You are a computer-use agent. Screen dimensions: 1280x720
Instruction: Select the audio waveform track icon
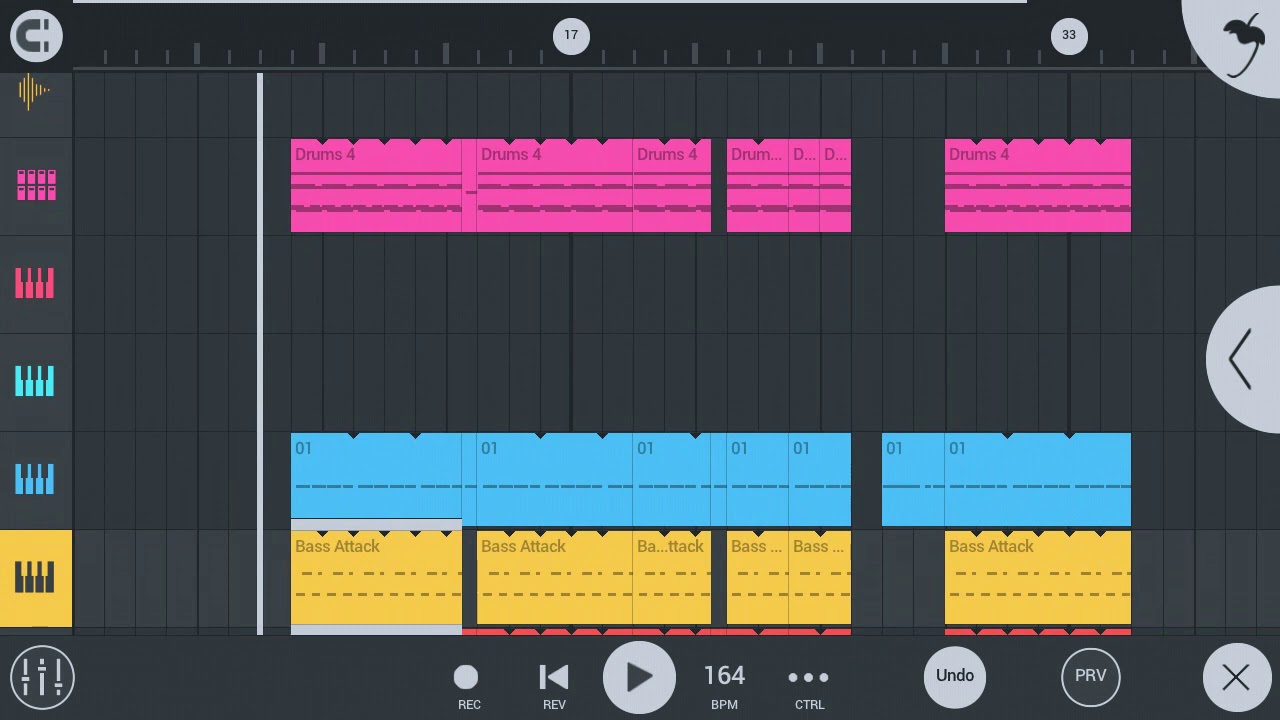[x=33, y=92]
